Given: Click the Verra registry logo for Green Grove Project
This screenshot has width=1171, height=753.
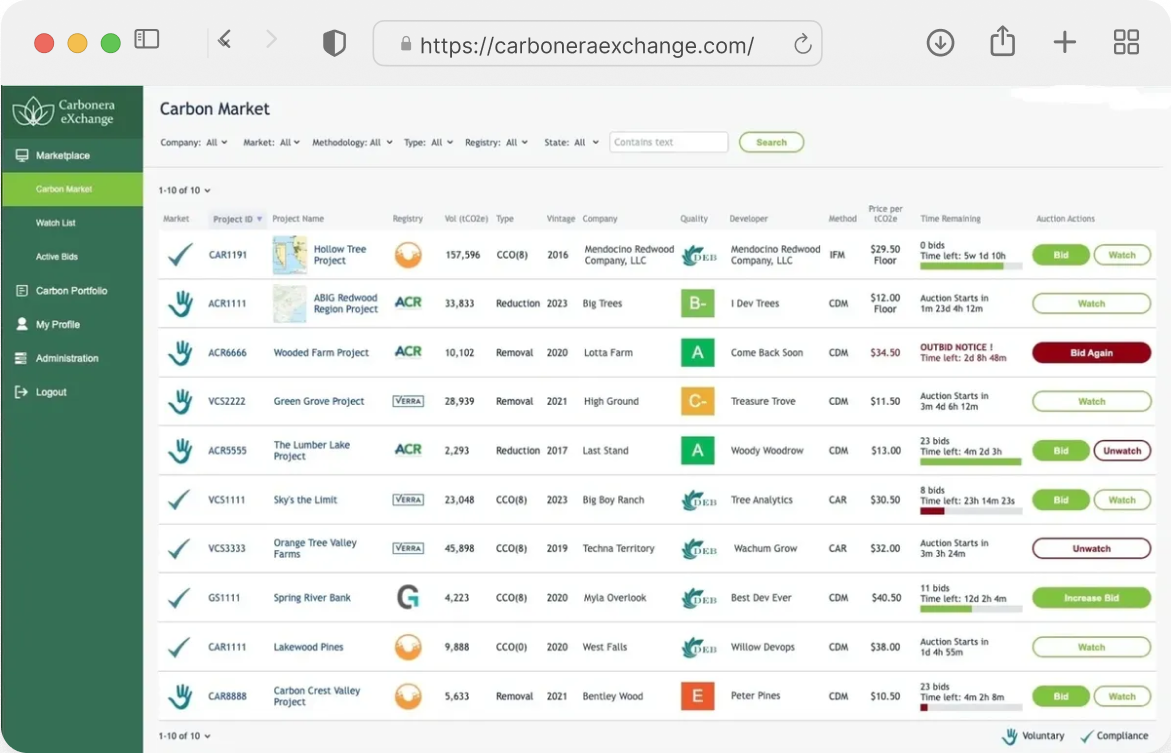Looking at the screenshot, I should 408,401.
